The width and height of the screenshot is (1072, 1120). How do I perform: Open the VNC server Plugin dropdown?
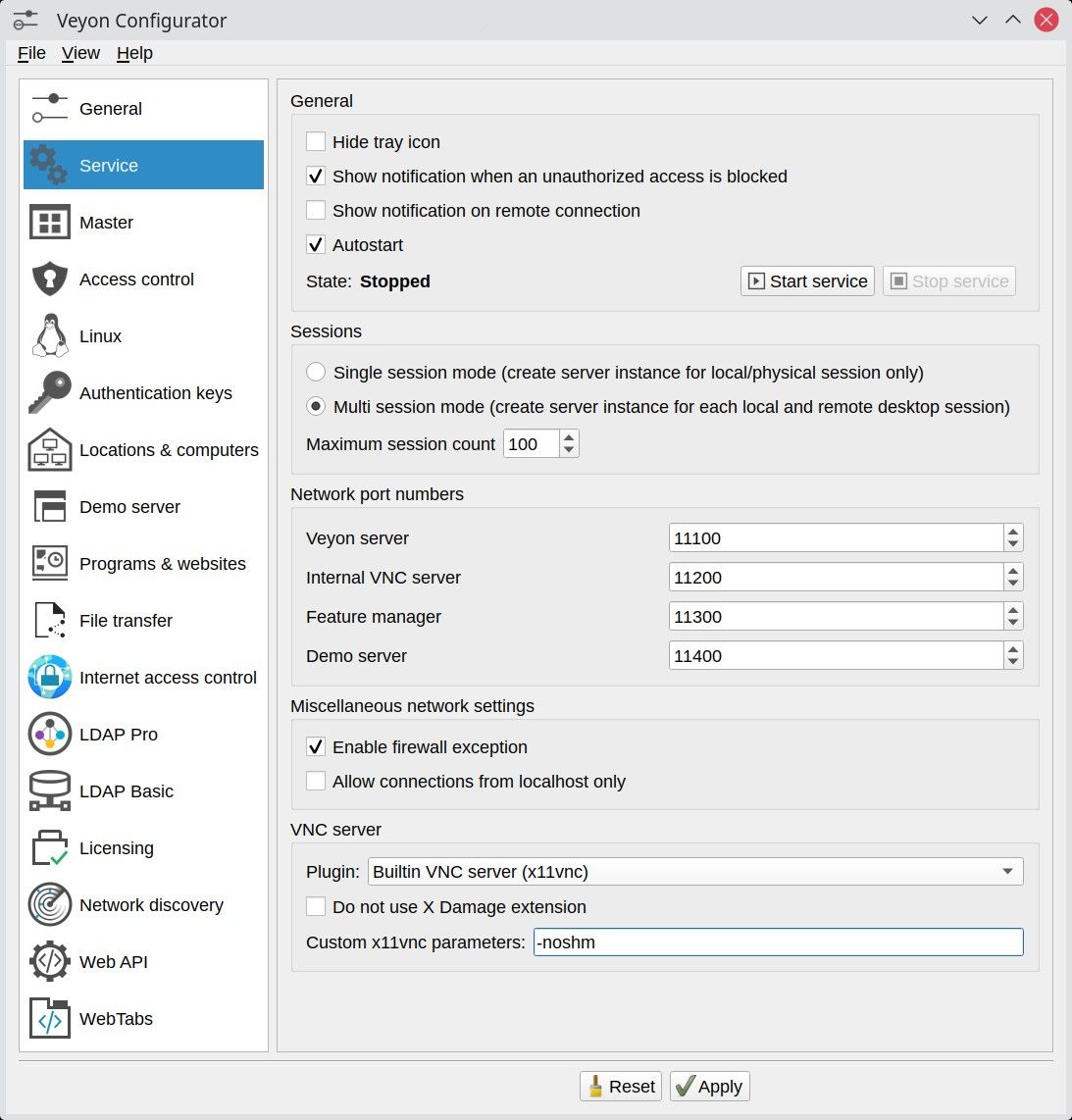[x=695, y=872]
